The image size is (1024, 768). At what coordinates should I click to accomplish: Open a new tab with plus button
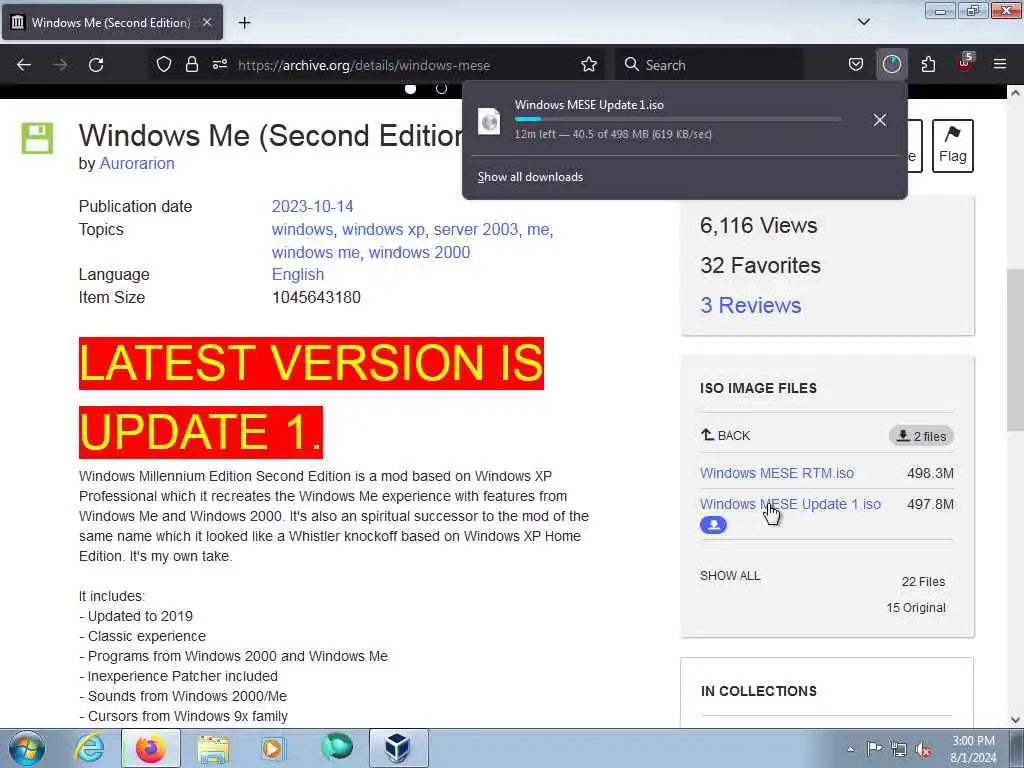pos(244,23)
